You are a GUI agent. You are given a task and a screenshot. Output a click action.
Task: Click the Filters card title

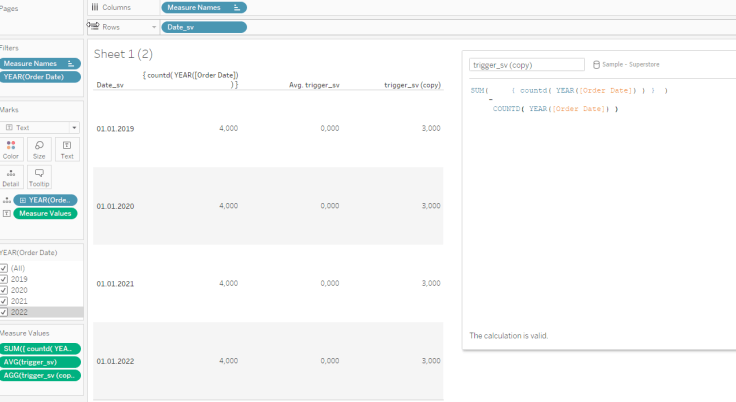tap(9, 48)
